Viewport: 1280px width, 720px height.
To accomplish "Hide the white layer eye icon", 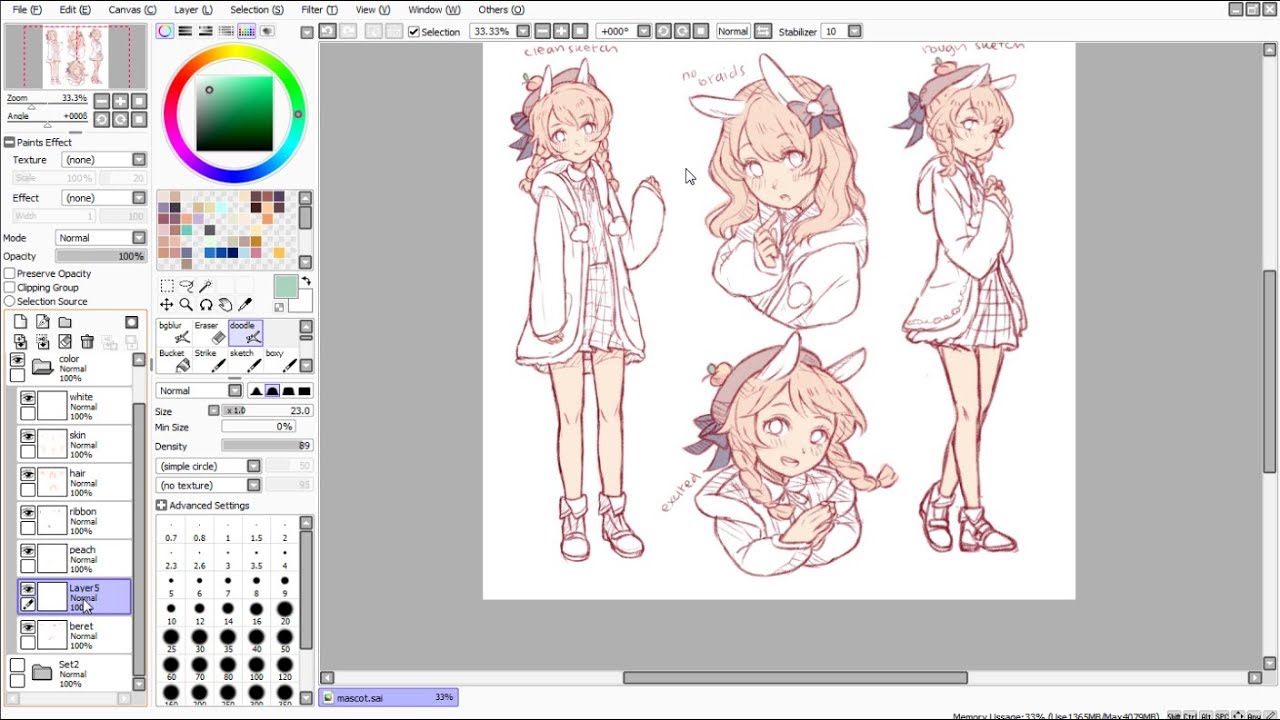I will click(x=28, y=398).
